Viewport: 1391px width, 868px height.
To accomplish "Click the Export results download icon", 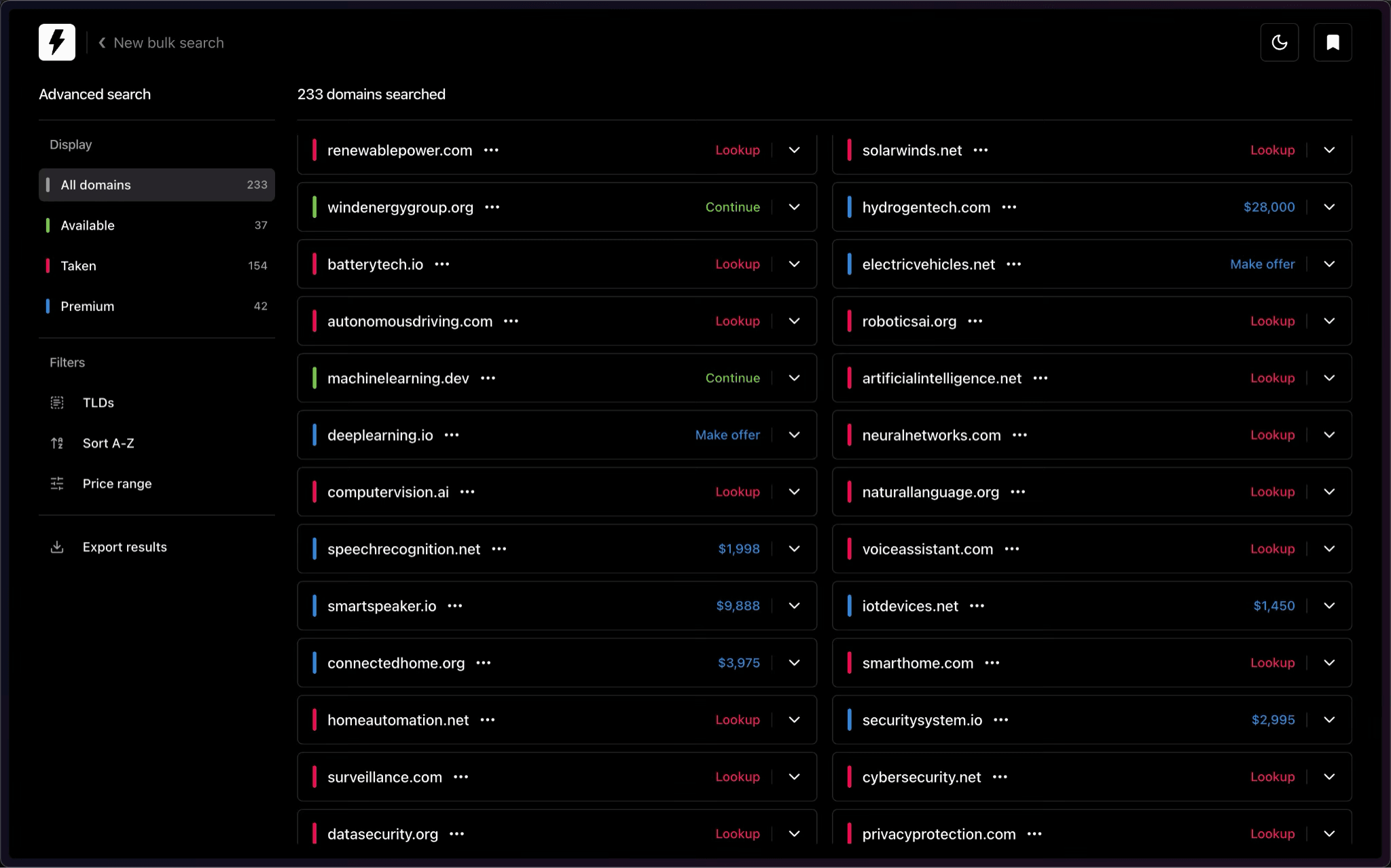I will pos(57,547).
